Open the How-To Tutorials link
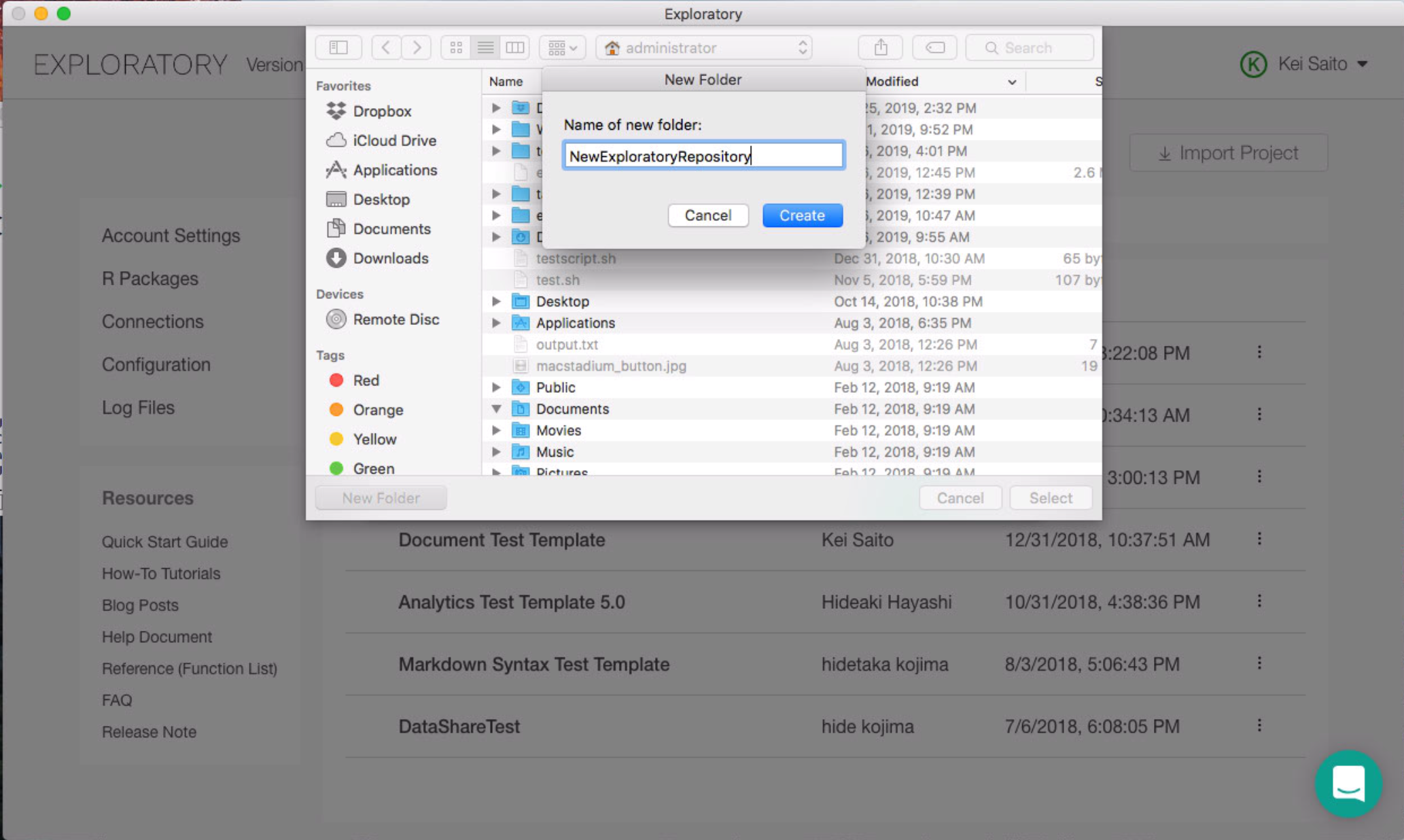 click(161, 574)
